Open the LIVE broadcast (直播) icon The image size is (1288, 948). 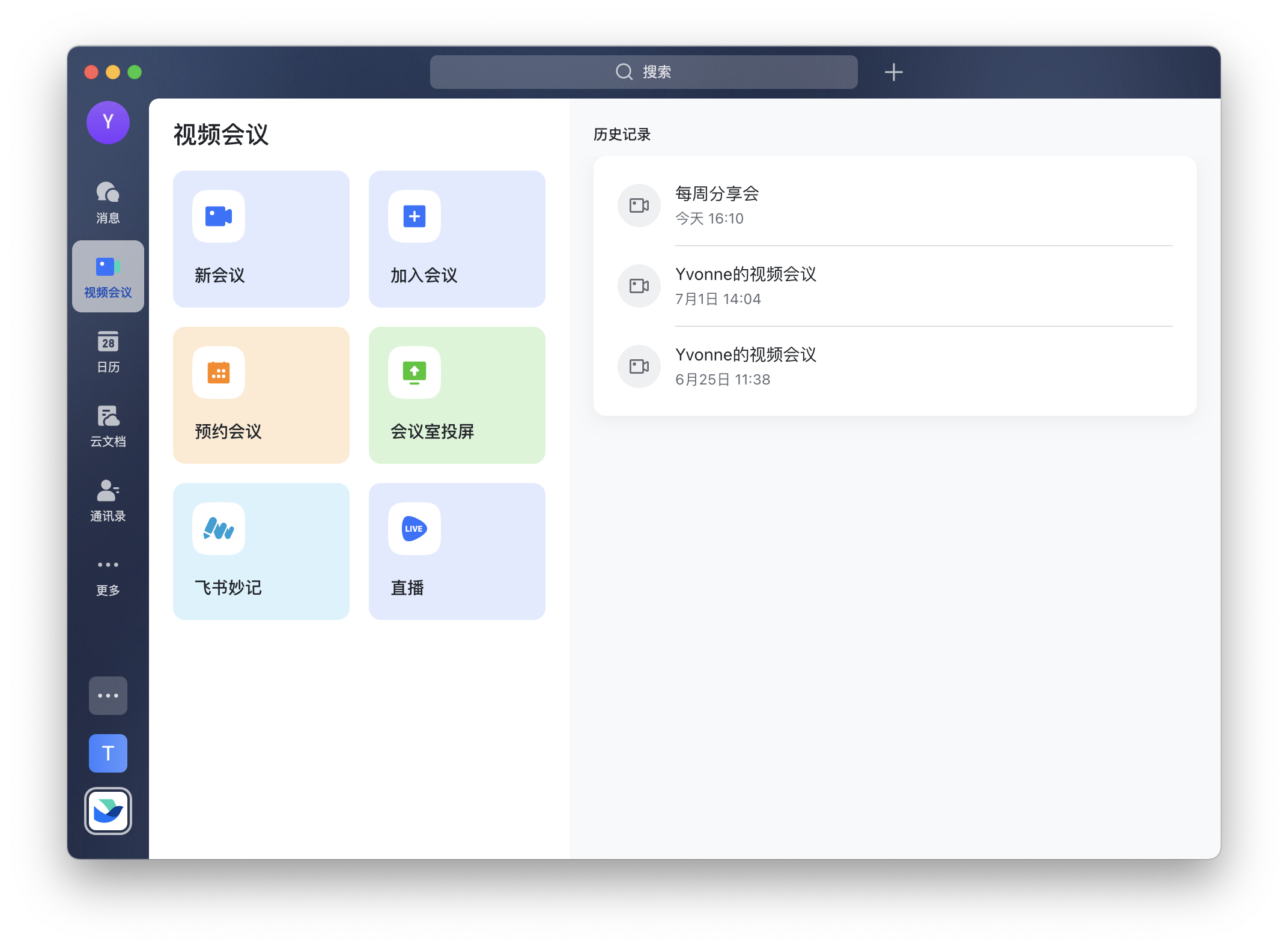415,529
